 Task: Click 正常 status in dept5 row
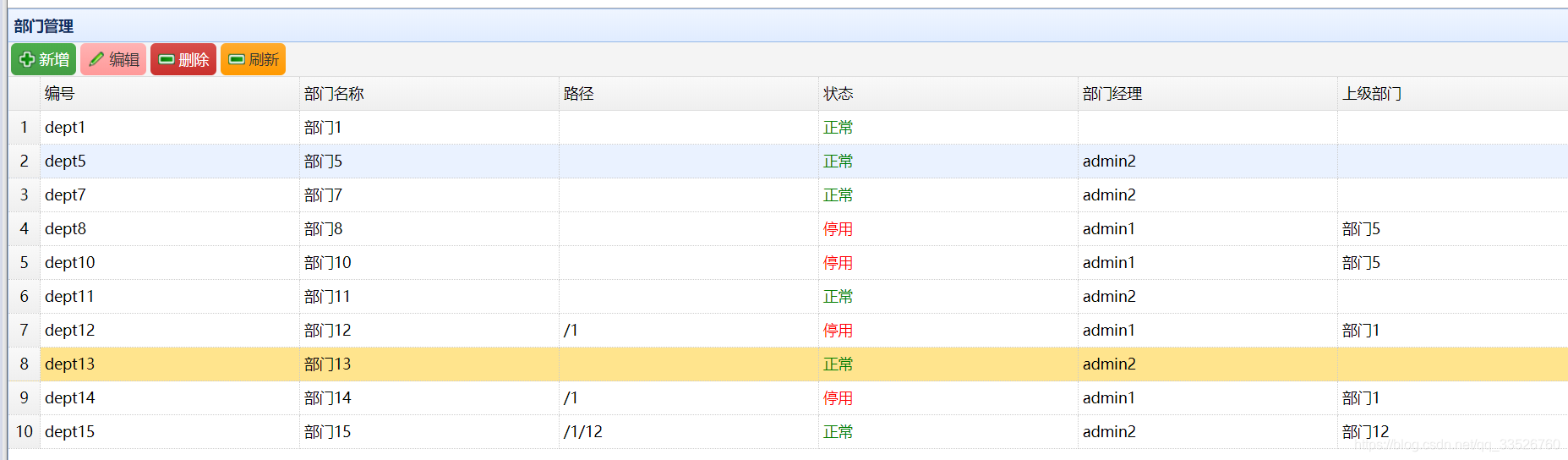click(x=839, y=161)
